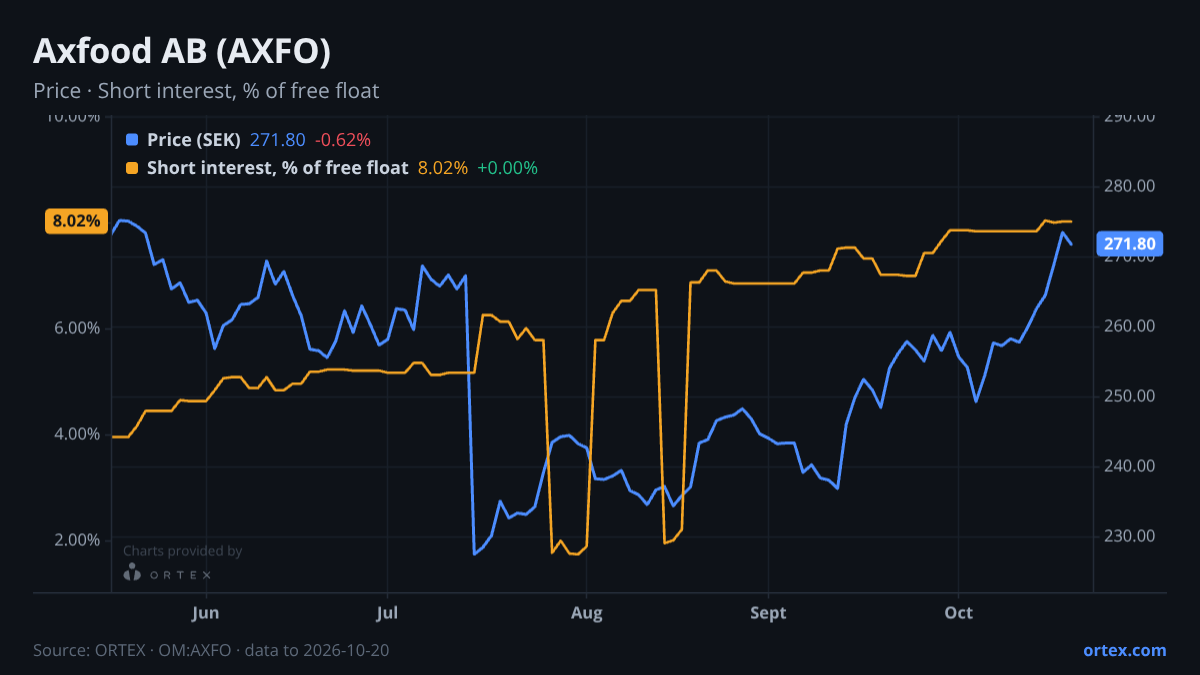Click the Oct label on time axis
This screenshot has width=1200, height=675.
click(x=958, y=613)
